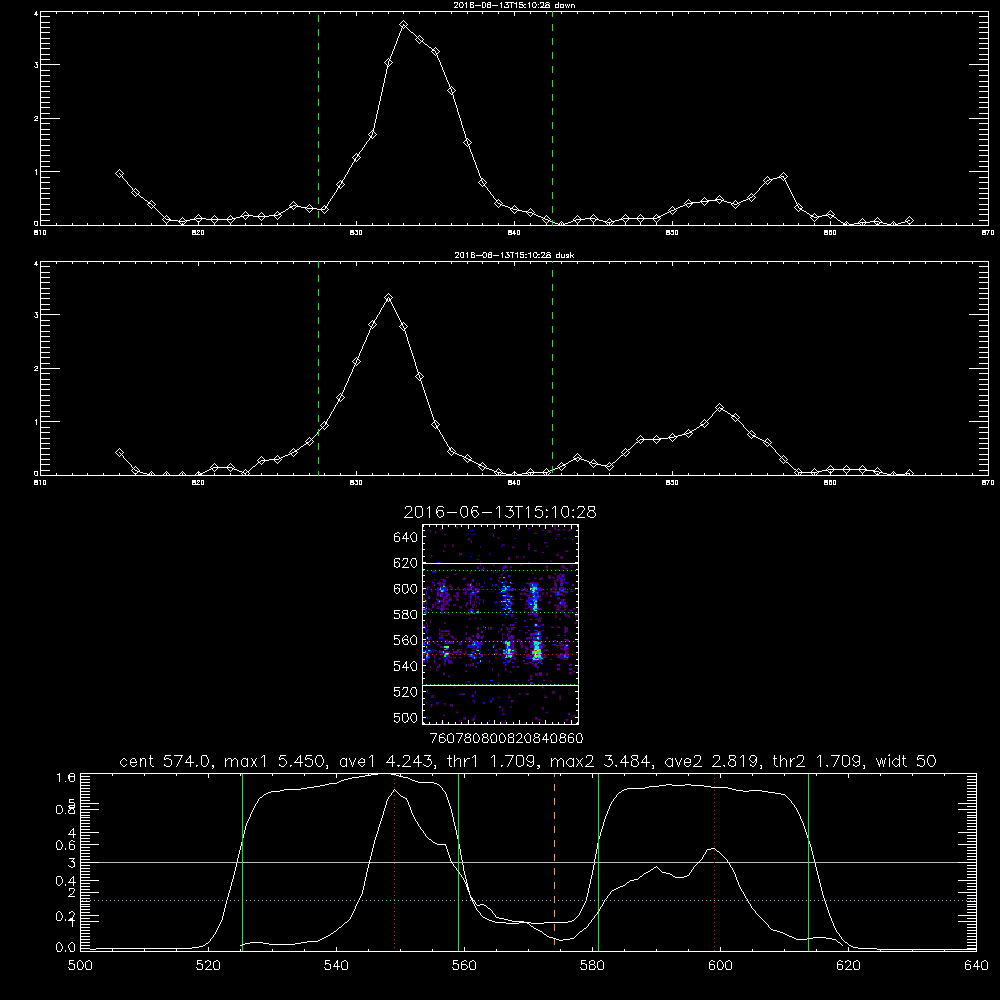
Task: Click dusk plot x-axis label '870'
Action: (x=988, y=483)
